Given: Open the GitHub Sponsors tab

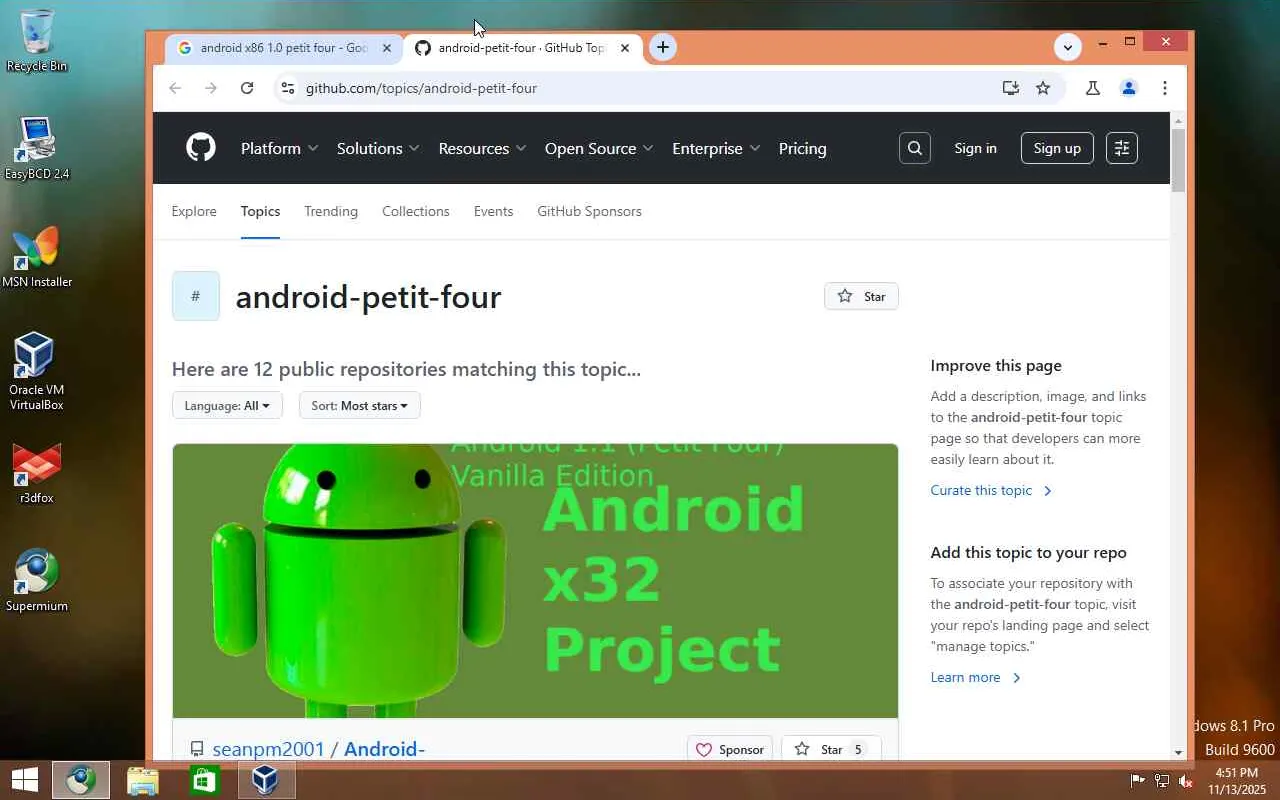Looking at the screenshot, I should (589, 211).
